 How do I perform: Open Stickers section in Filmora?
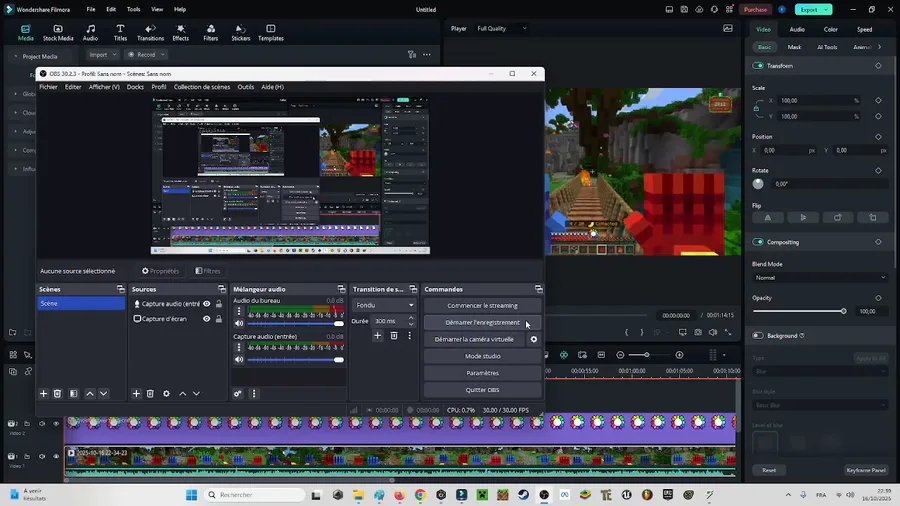[x=240, y=33]
